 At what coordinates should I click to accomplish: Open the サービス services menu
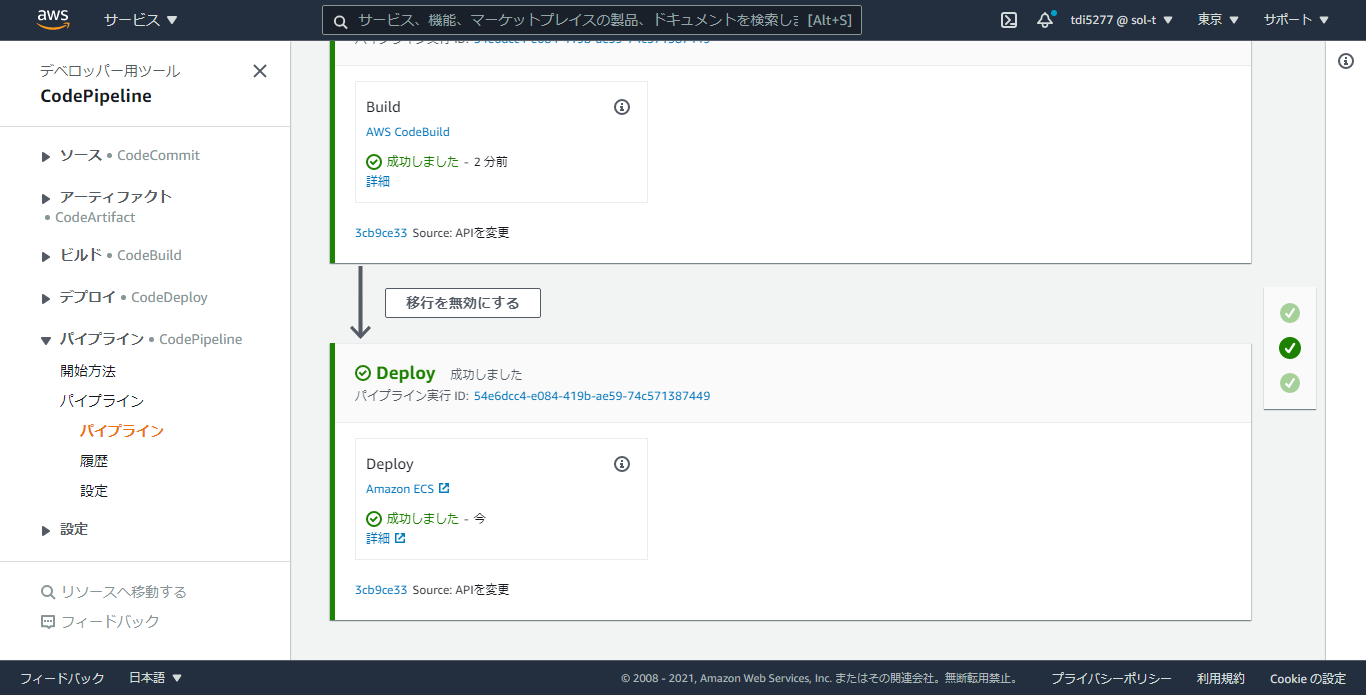click(140, 20)
